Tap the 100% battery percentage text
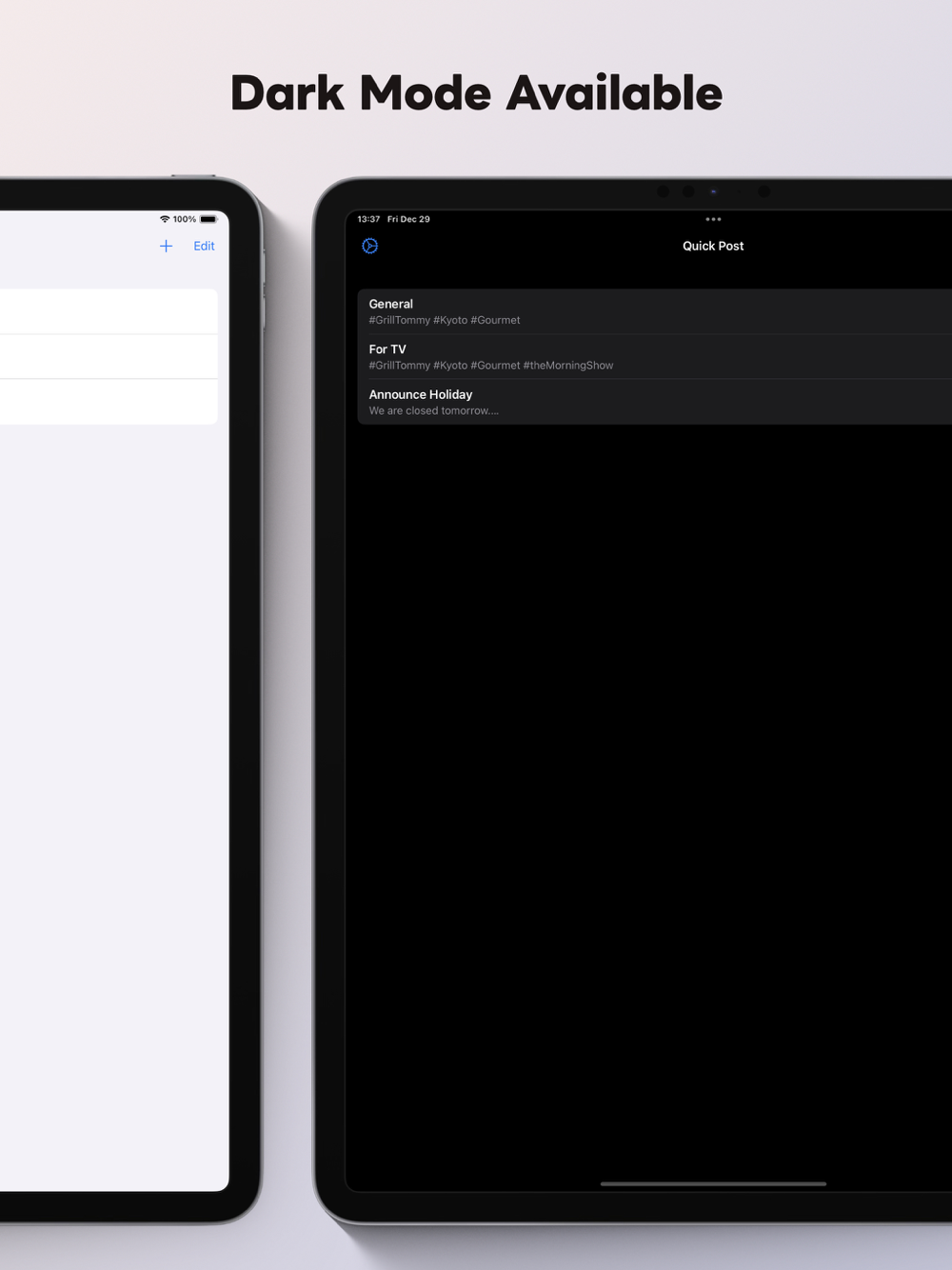The image size is (952, 1270). (x=185, y=219)
